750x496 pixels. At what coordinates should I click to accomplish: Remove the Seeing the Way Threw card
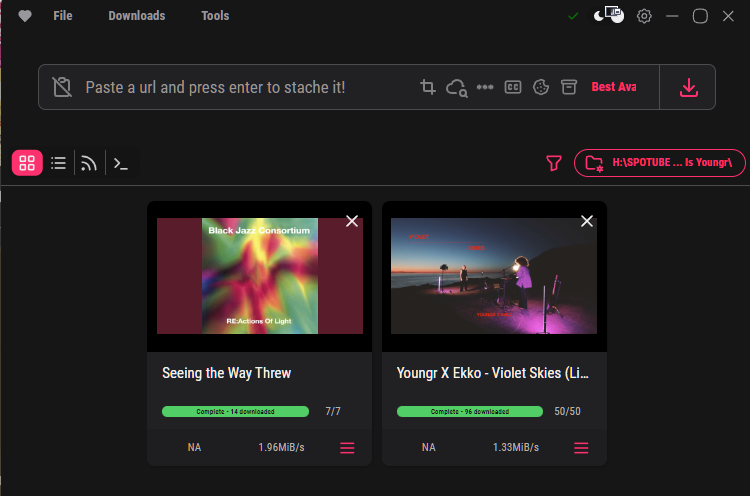point(352,221)
